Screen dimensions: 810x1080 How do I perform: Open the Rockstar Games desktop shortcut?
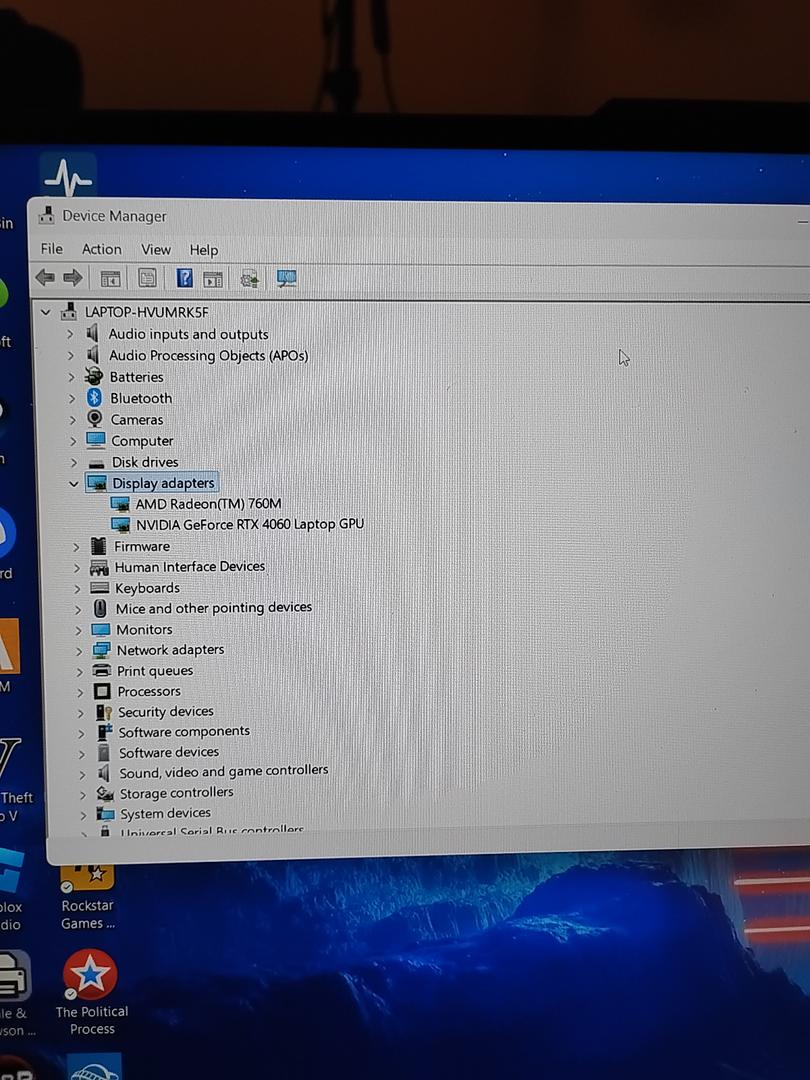point(87,897)
